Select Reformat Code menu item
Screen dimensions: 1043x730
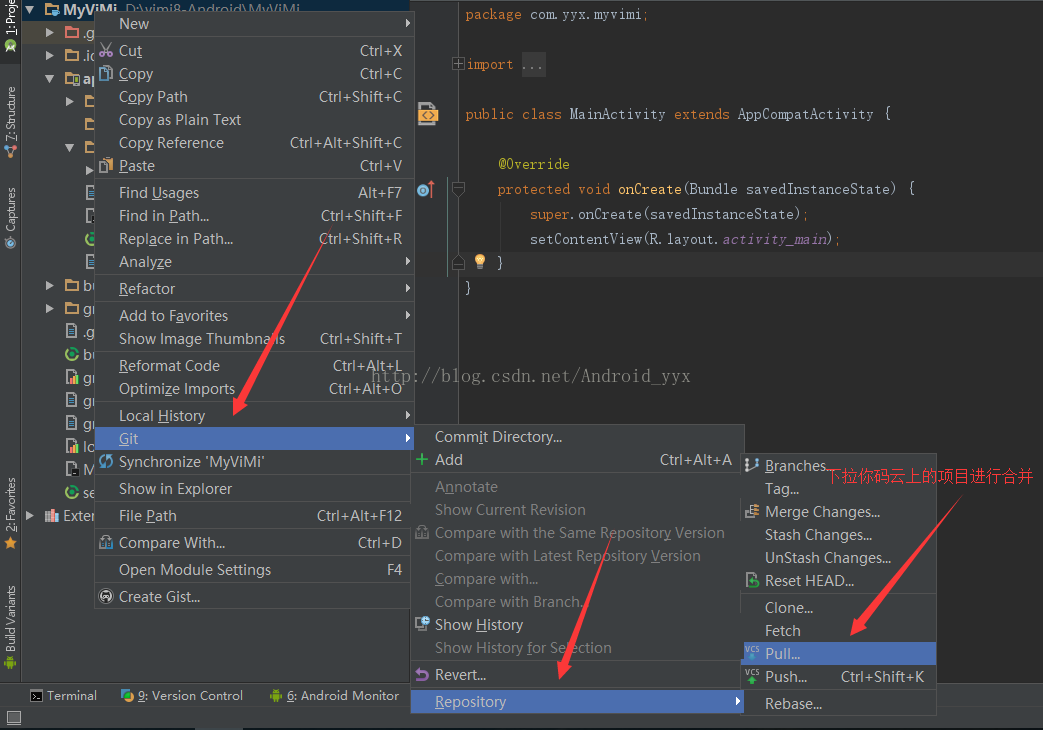pos(254,365)
